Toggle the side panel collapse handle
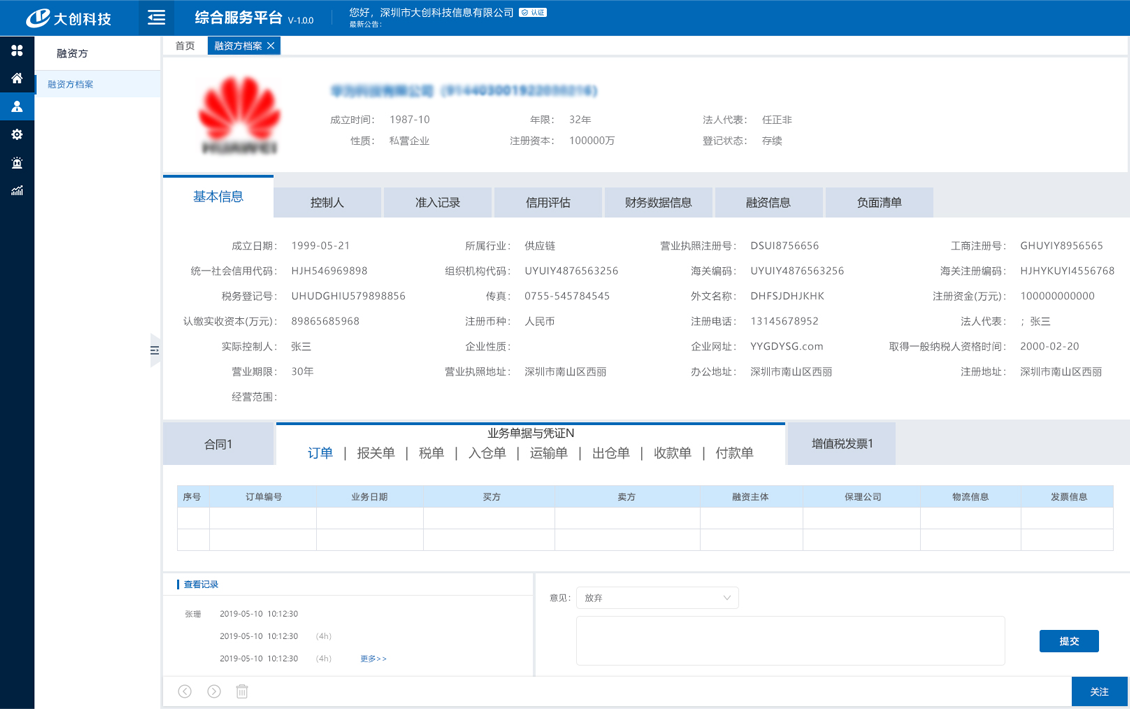This screenshot has width=1130, height=709. click(x=155, y=350)
